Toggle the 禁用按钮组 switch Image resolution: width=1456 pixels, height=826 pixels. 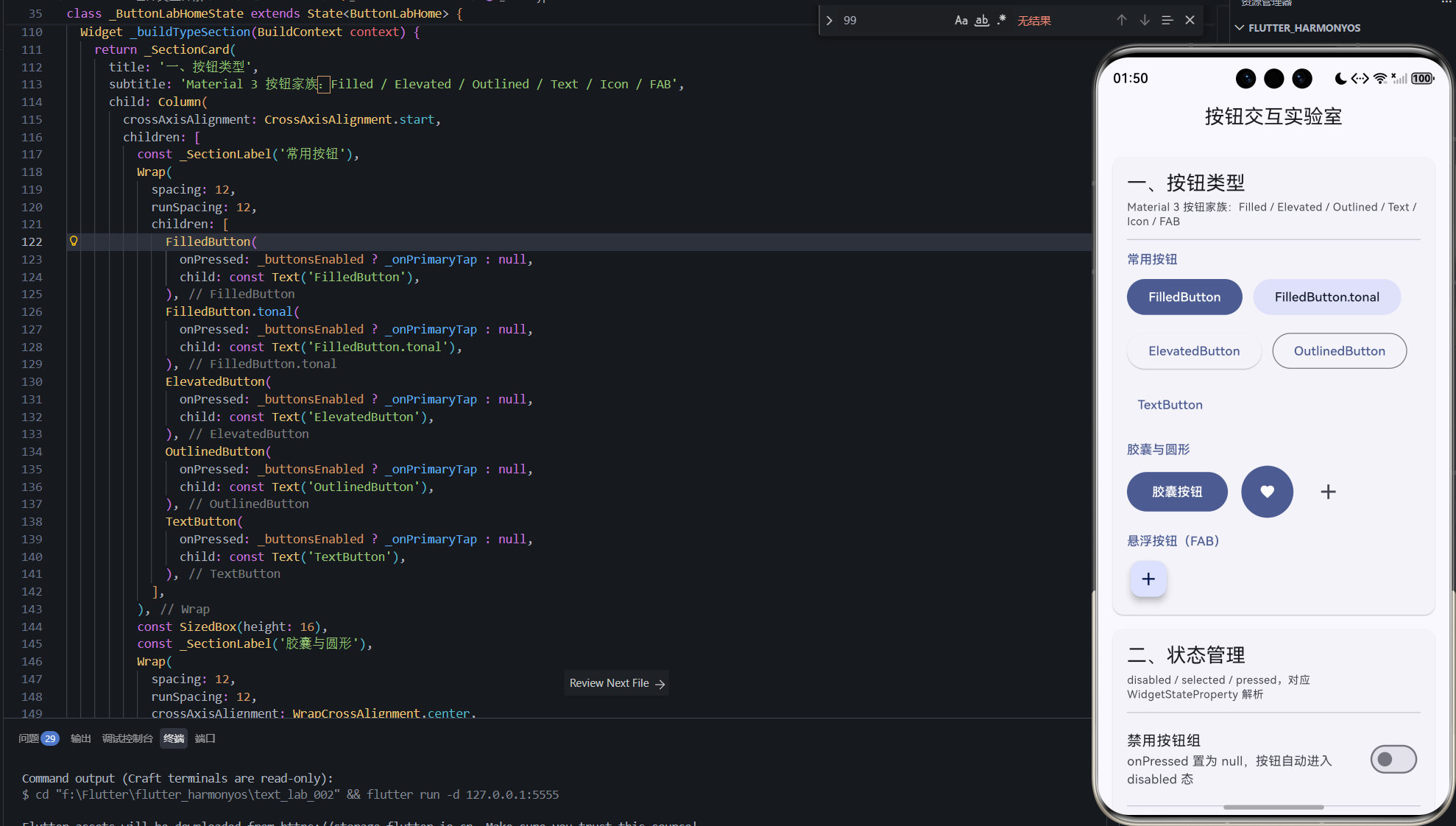1393,759
